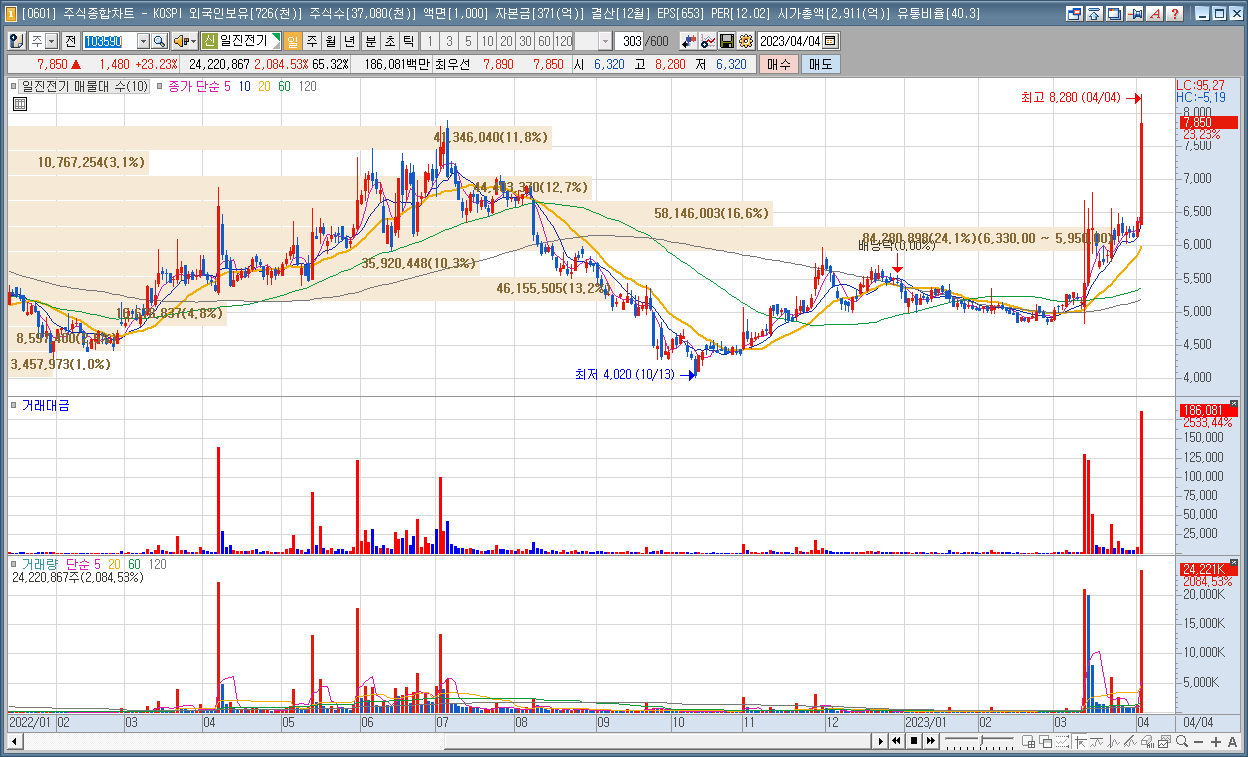The width and height of the screenshot is (1248, 757).
Task: Click the chart grid table icon
Action: coord(19,104)
